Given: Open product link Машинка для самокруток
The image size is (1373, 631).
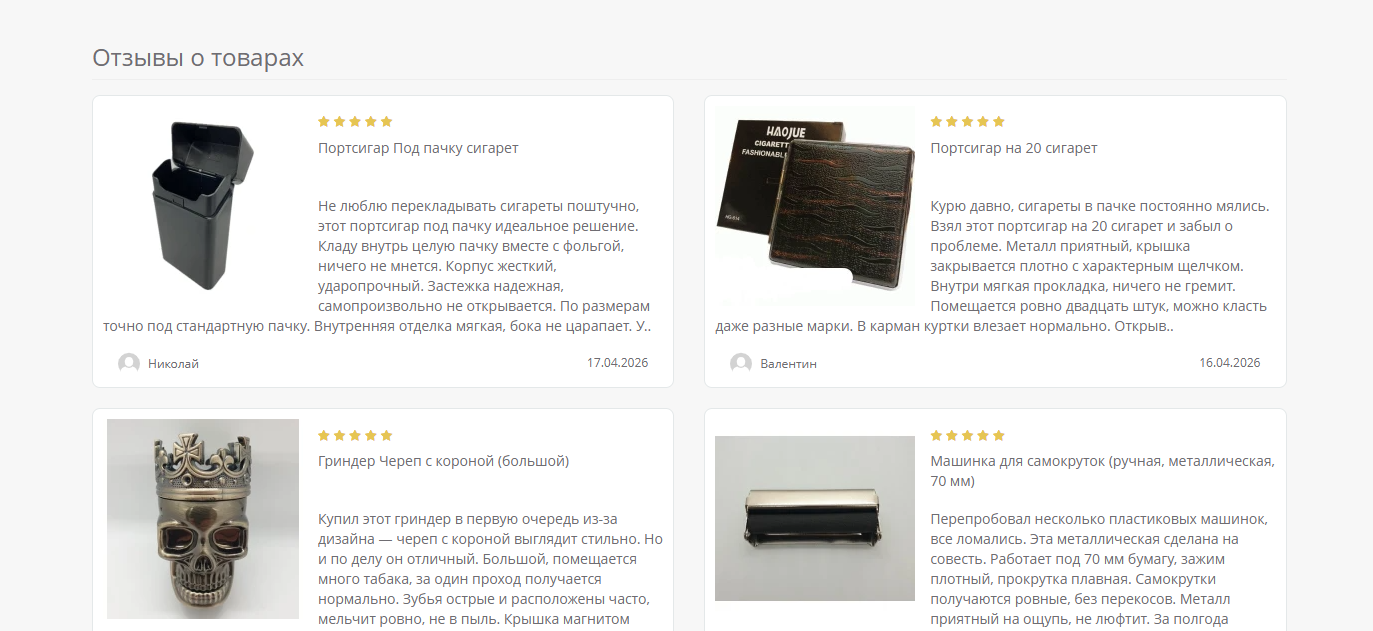Looking at the screenshot, I should coord(1102,471).
